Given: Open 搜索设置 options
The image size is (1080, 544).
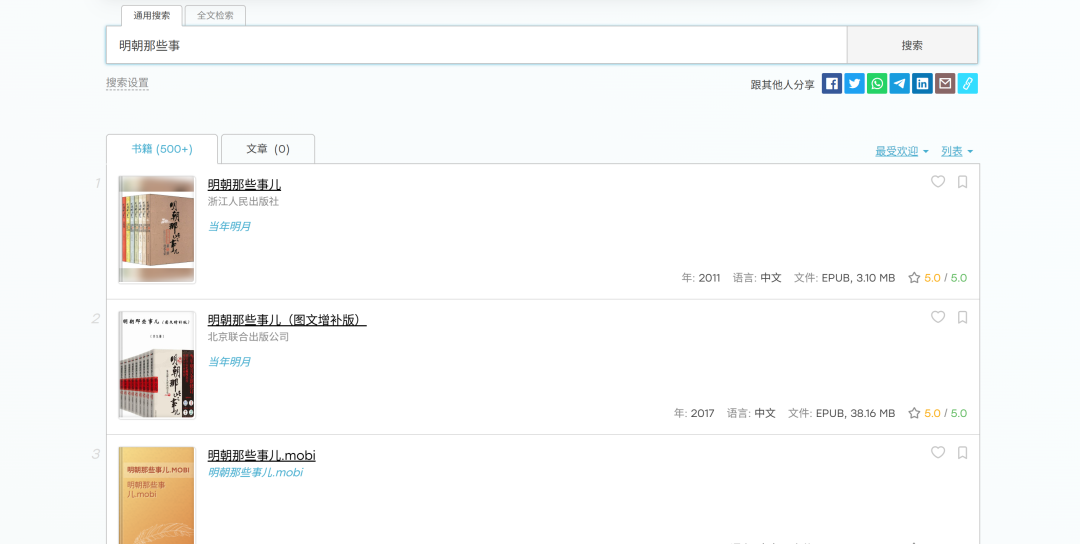Looking at the screenshot, I should click(x=127, y=83).
